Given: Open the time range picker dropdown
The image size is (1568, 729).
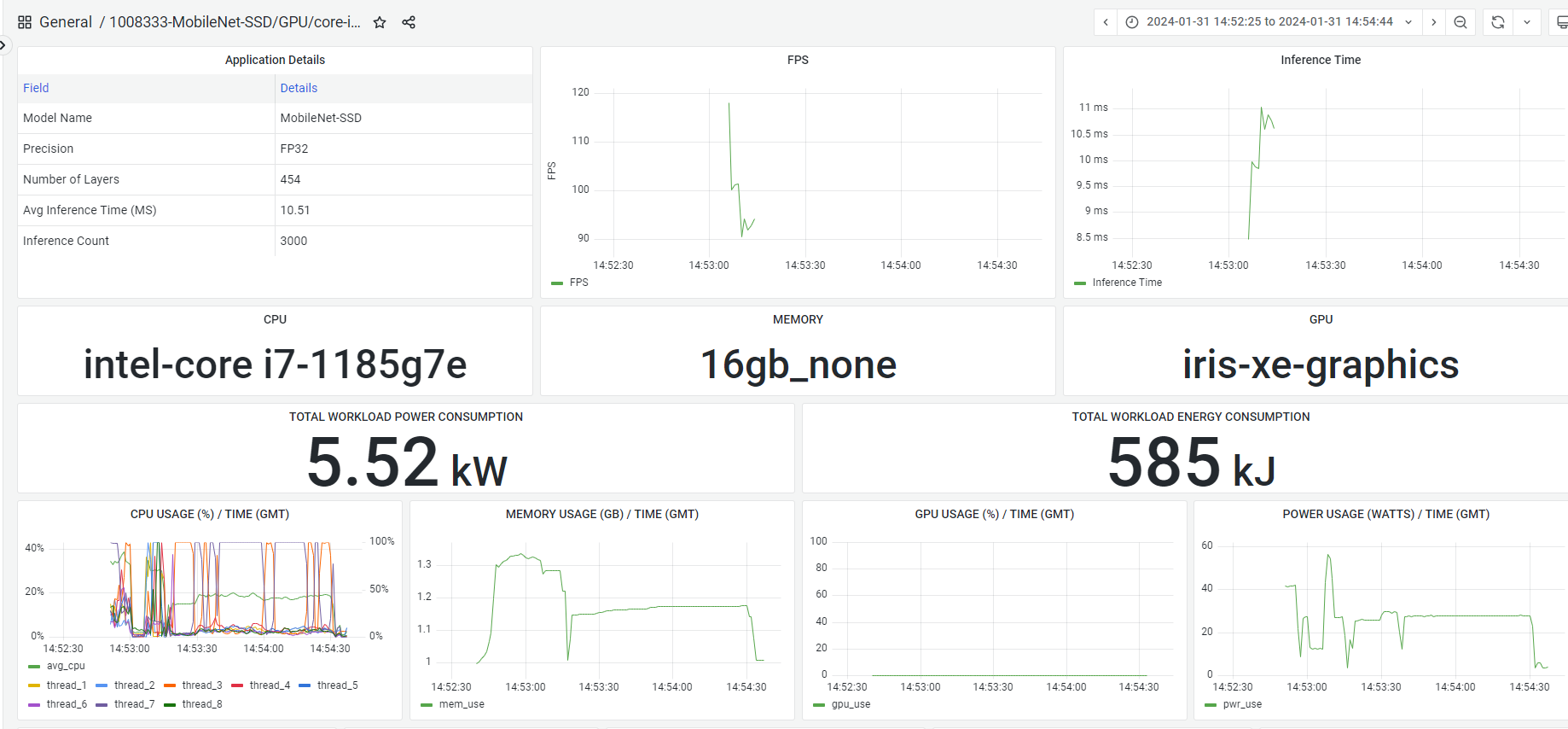Looking at the screenshot, I should (x=1269, y=22).
